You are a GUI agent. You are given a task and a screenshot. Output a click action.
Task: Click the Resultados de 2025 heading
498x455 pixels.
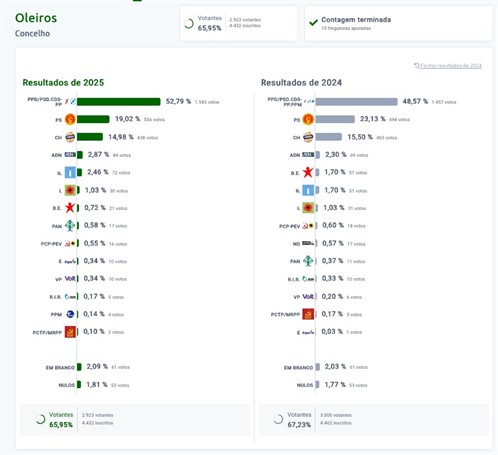click(x=63, y=82)
